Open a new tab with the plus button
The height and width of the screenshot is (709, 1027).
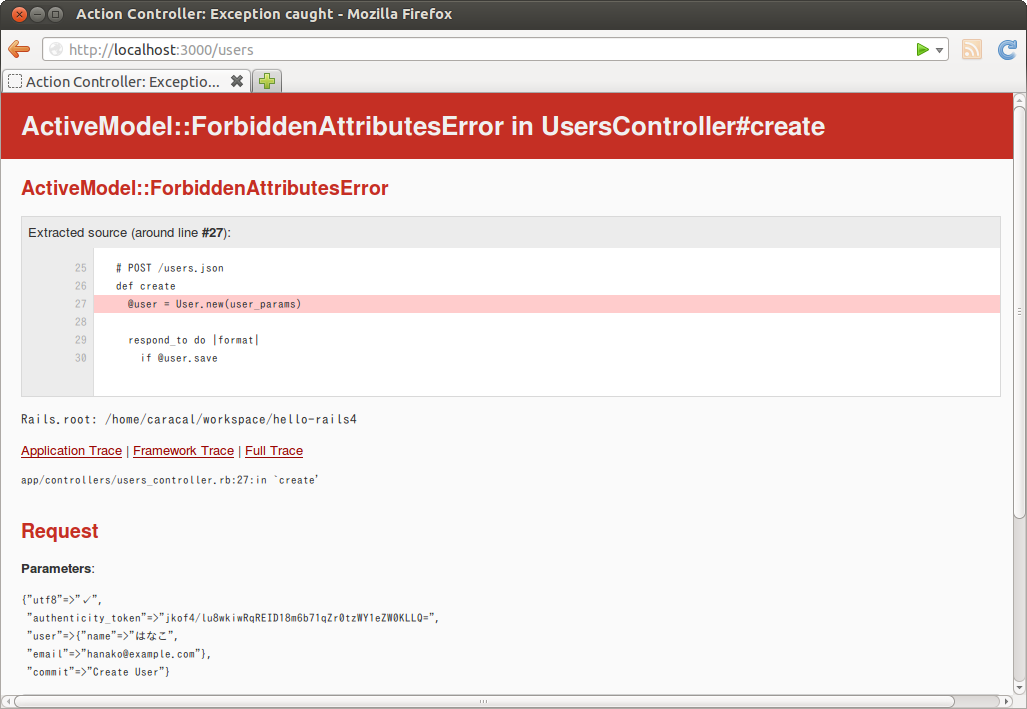coord(267,81)
